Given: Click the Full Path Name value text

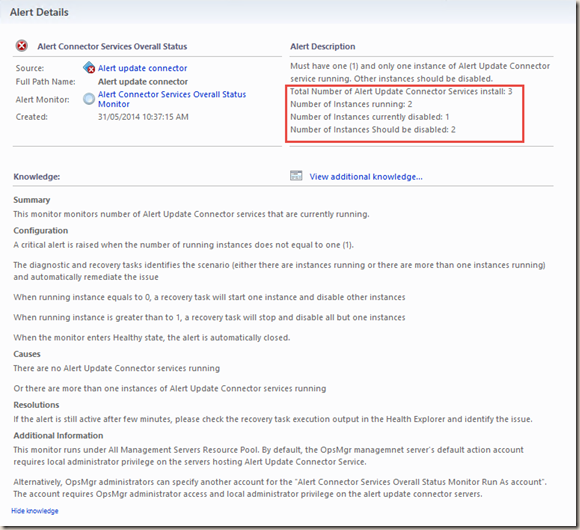Looking at the screenshot, I should point(143,81).
